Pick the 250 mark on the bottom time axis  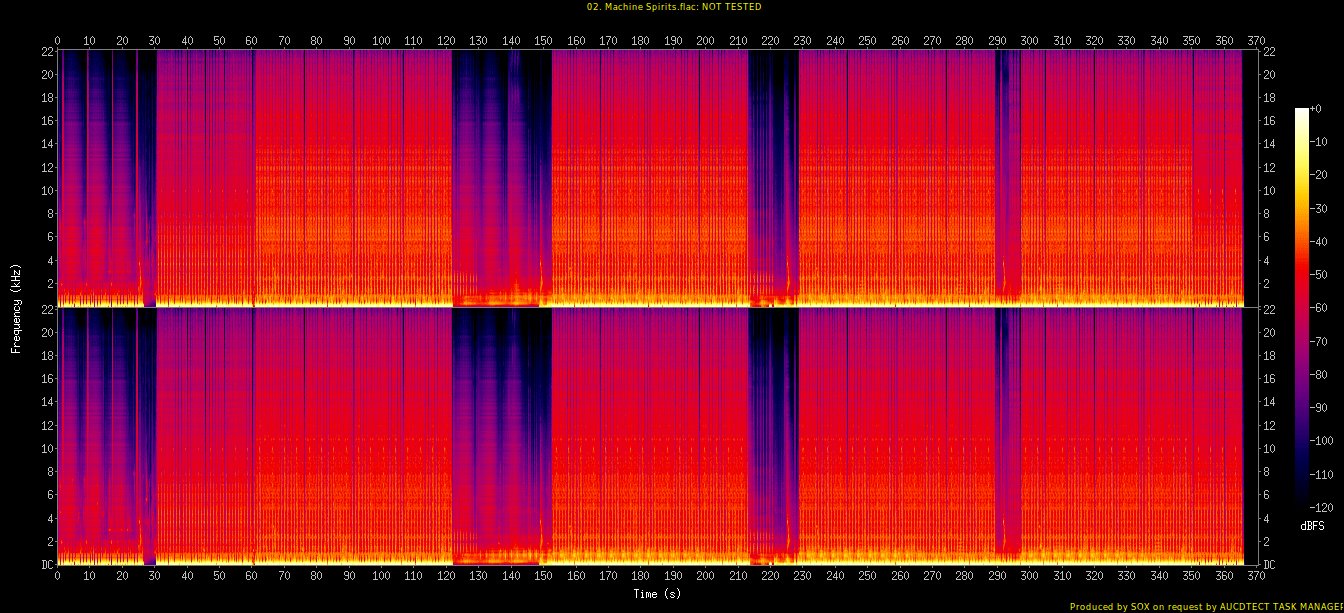click(x=867, y=576)
